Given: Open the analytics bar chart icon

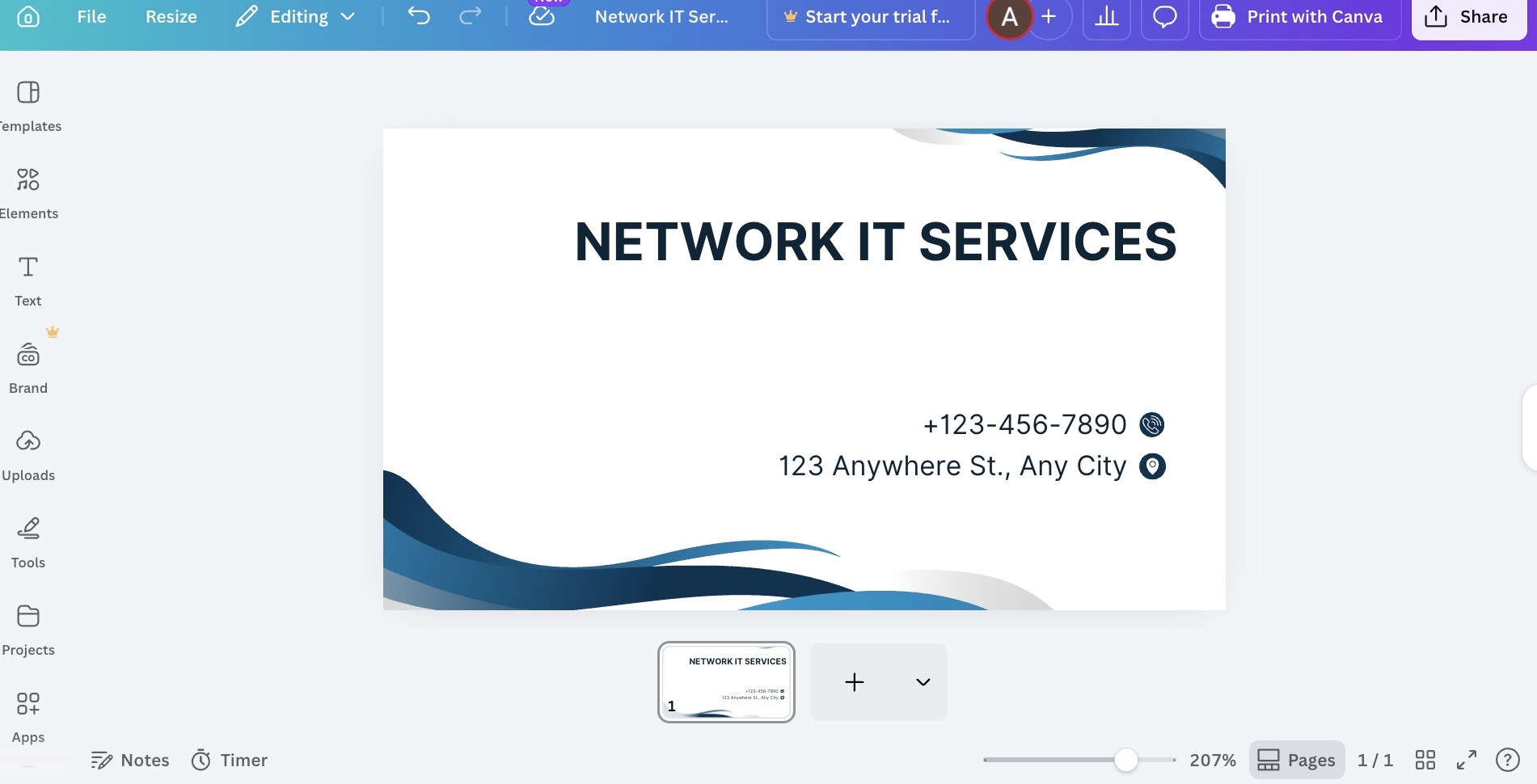Looking at the screenshot, I should tap(1106, 17).
